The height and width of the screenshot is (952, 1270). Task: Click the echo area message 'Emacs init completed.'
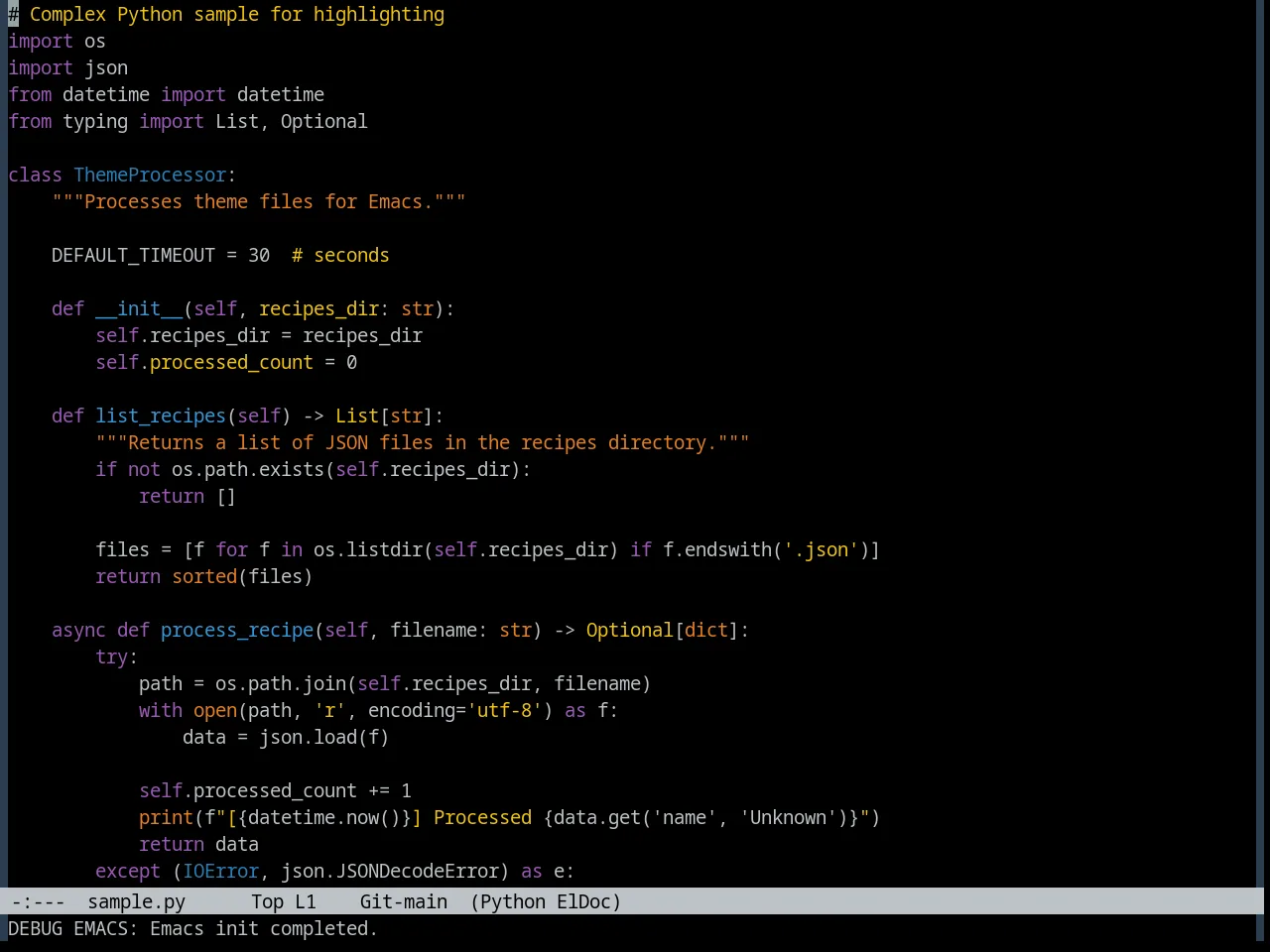coord(264,928)
